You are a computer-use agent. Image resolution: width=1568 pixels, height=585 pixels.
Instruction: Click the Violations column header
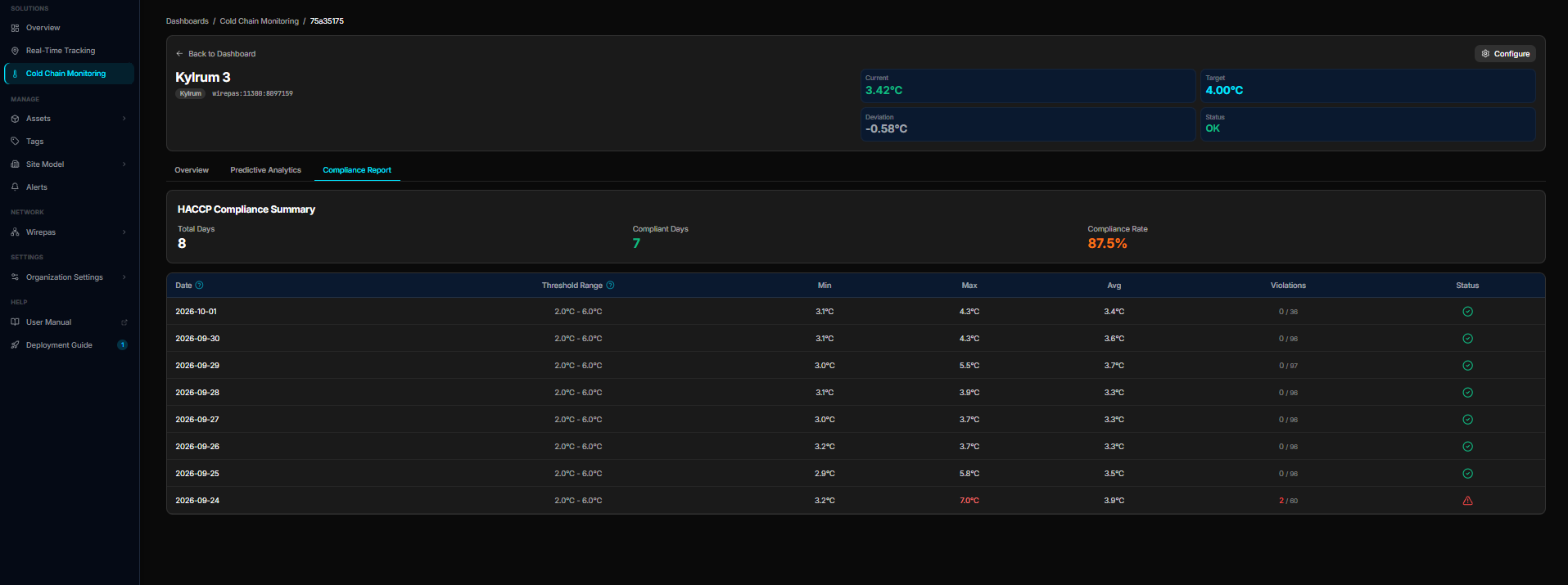pos(1288,286)
